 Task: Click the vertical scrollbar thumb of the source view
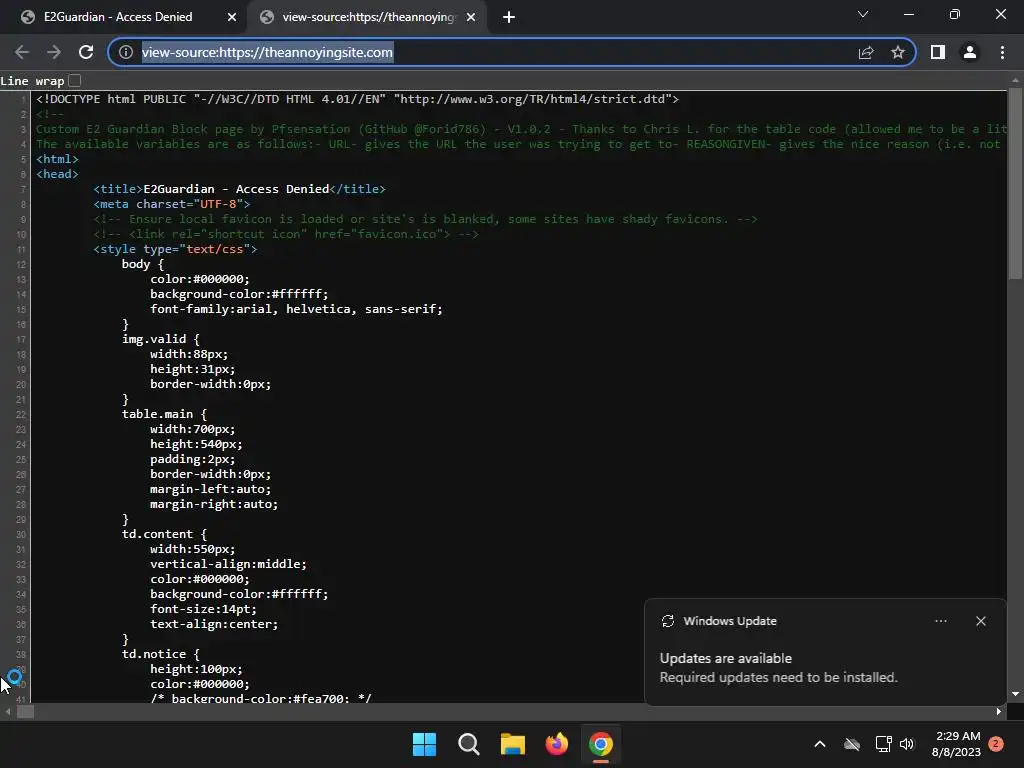tap(1015, 184)
